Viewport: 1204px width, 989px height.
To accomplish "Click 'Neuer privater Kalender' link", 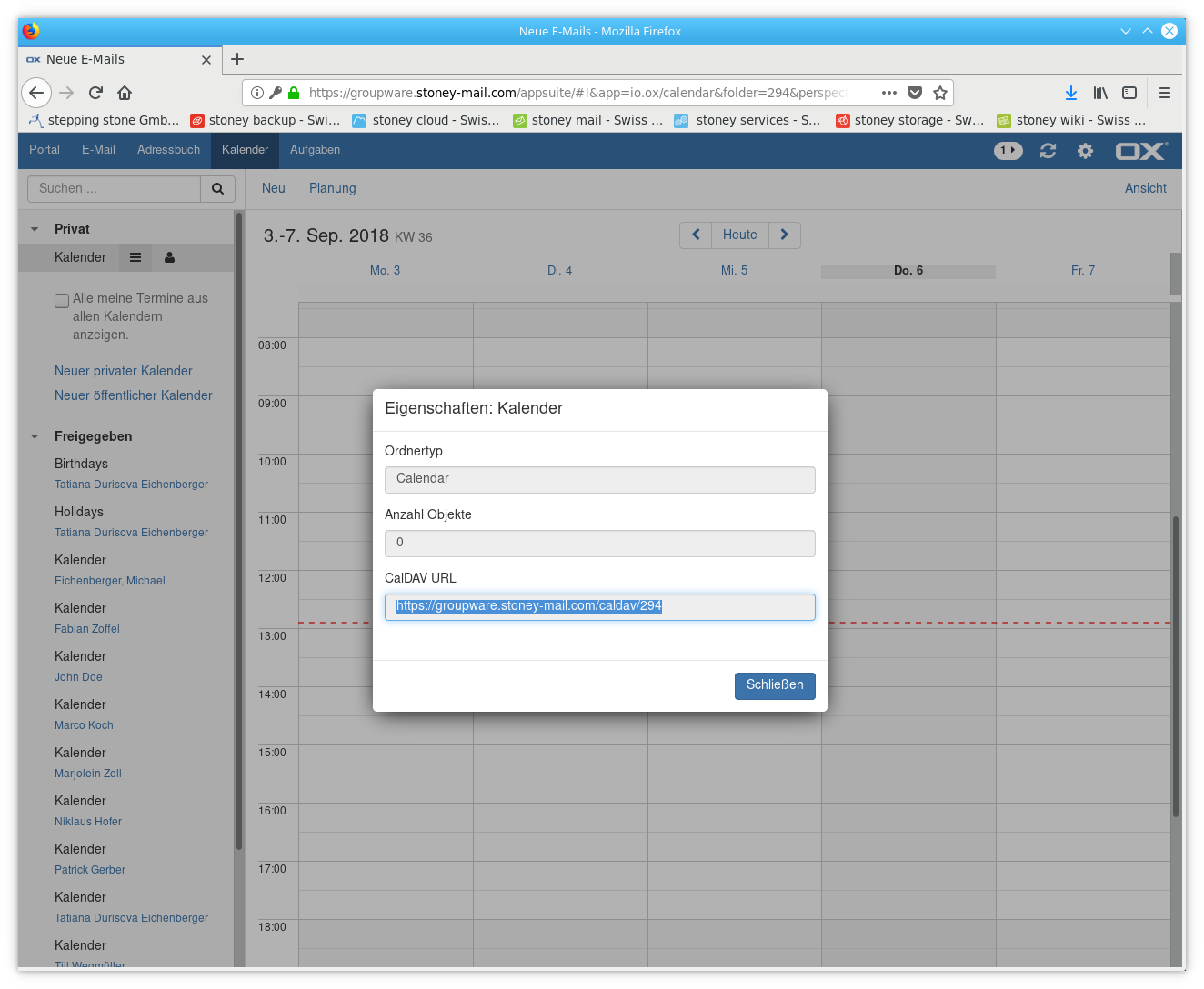I will pos(124,371).
